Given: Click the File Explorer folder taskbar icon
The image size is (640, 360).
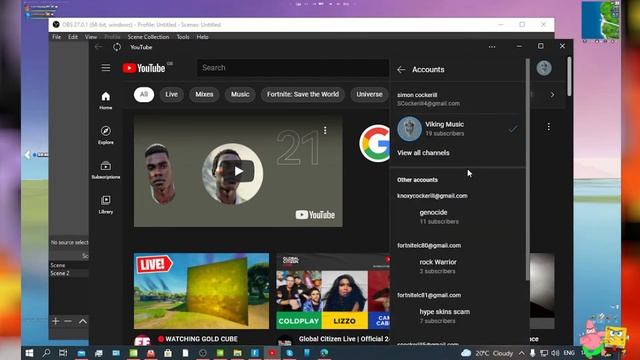Looking at the screenshot, I should click(x=238, y=353).
